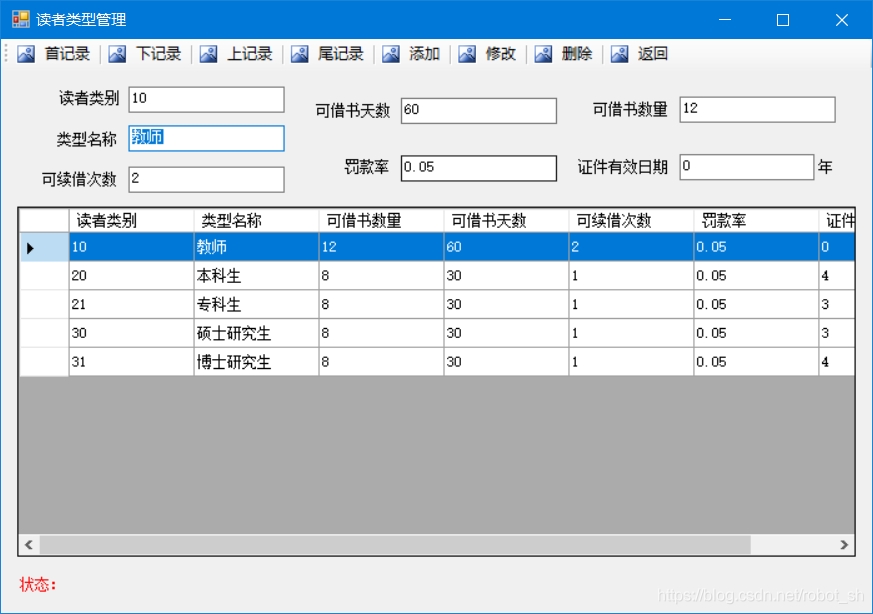
Task: Click reader category cell 20
Action: coord(131,276)
